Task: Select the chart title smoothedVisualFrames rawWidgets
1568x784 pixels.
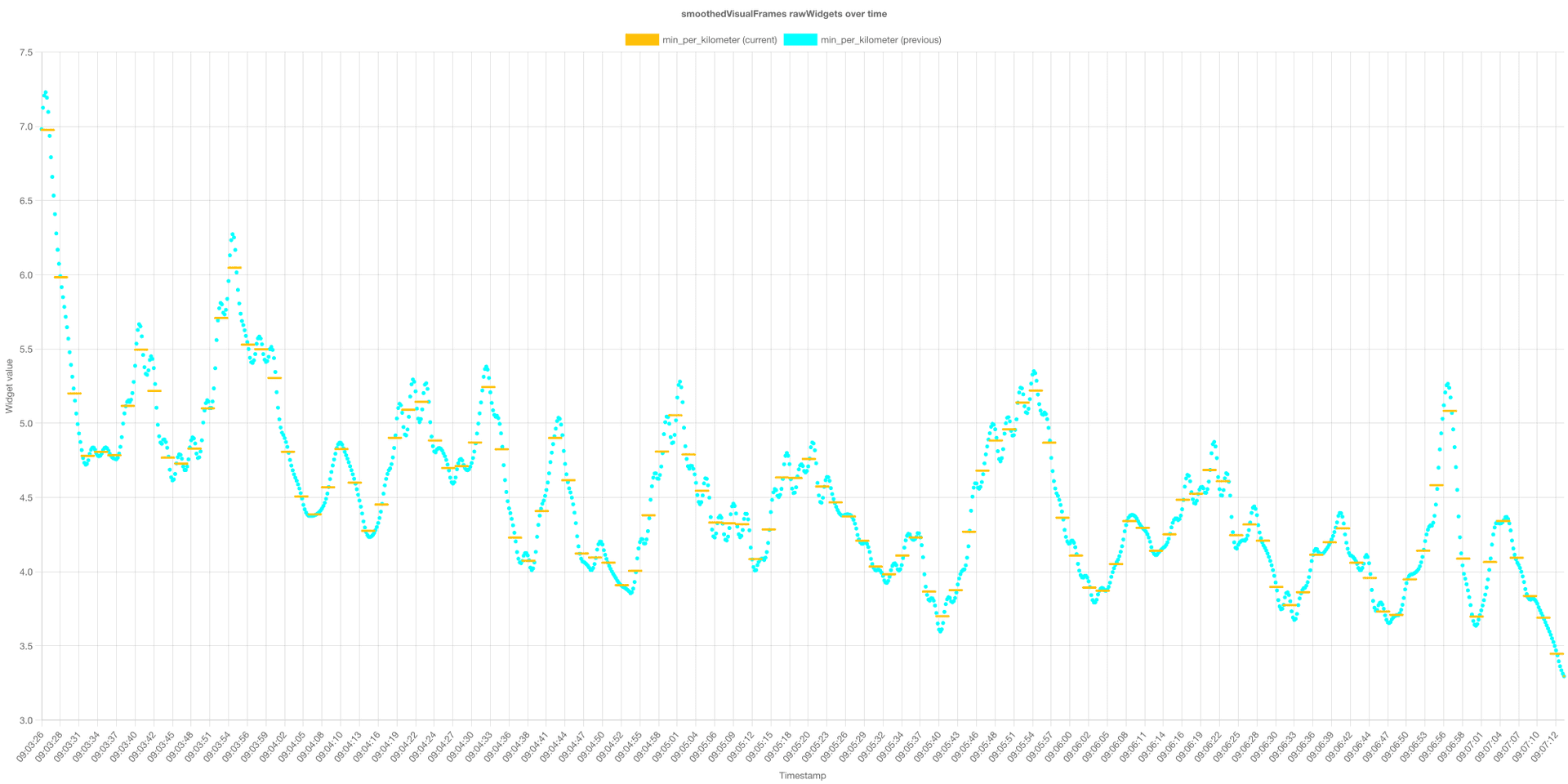Action: 784,14
